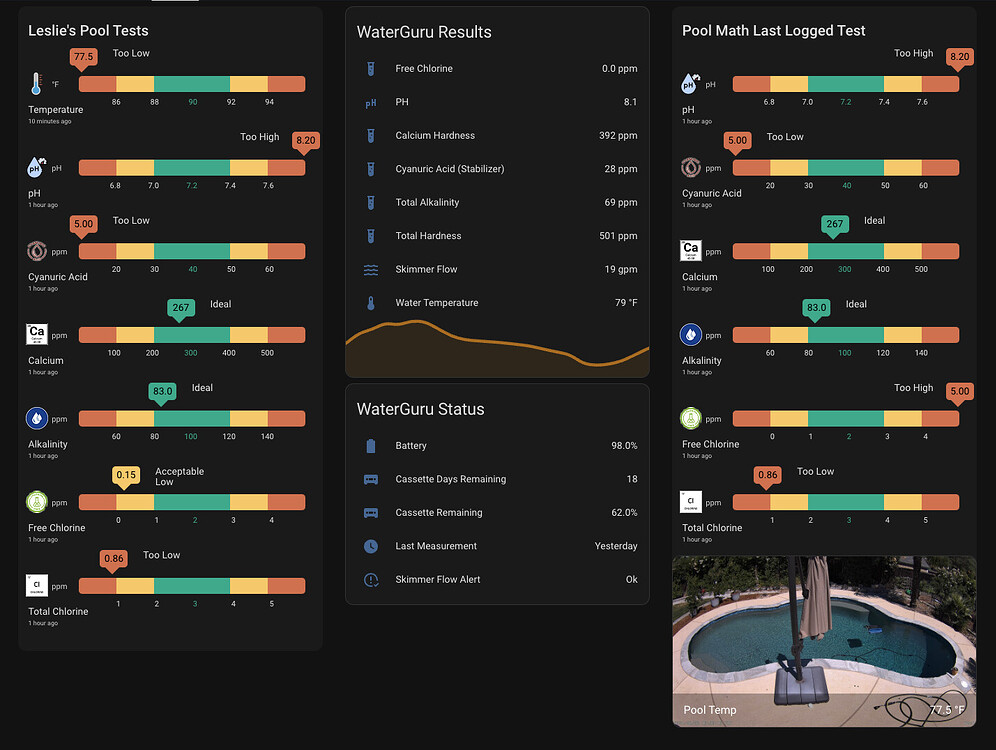Open the Last Measurement Yesterday row
Viewport: 996px width, 750px height.
[x=497, y=546]
